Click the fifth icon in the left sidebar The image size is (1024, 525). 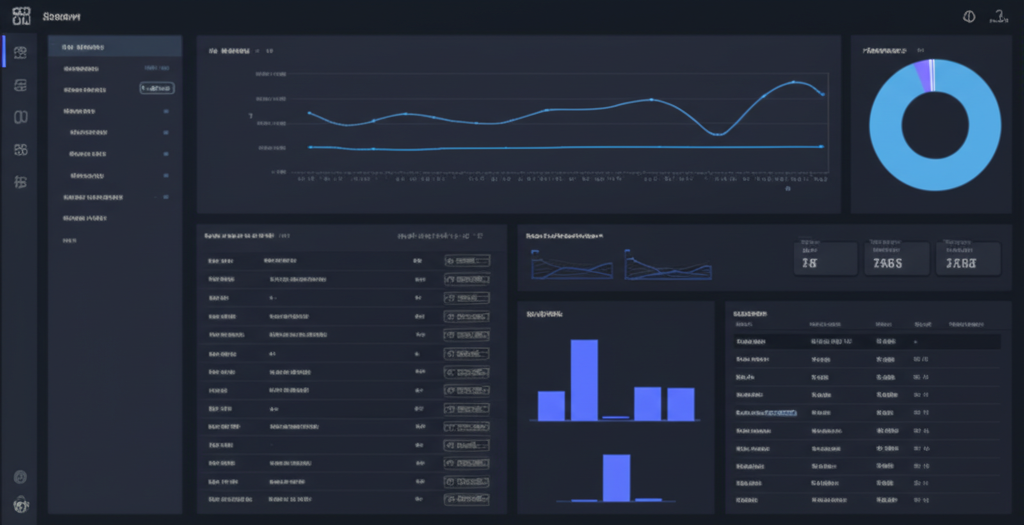(x=21, y=182)
